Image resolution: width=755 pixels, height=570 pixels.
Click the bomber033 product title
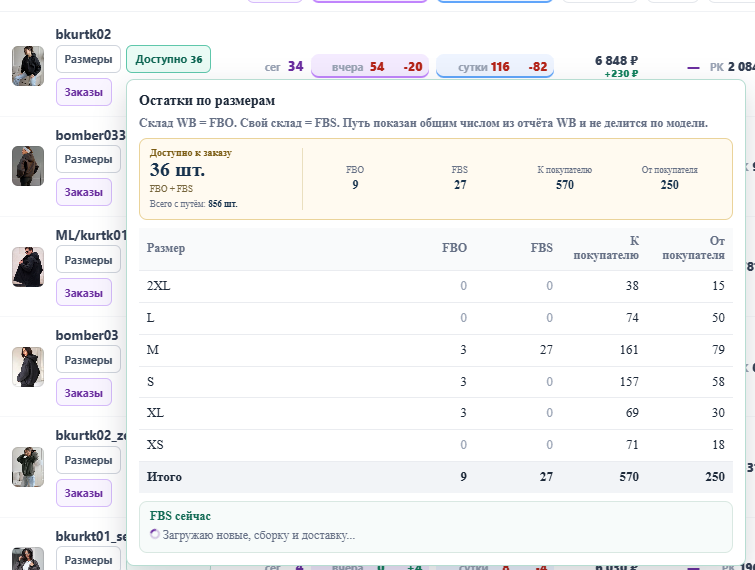pos(91,135)
